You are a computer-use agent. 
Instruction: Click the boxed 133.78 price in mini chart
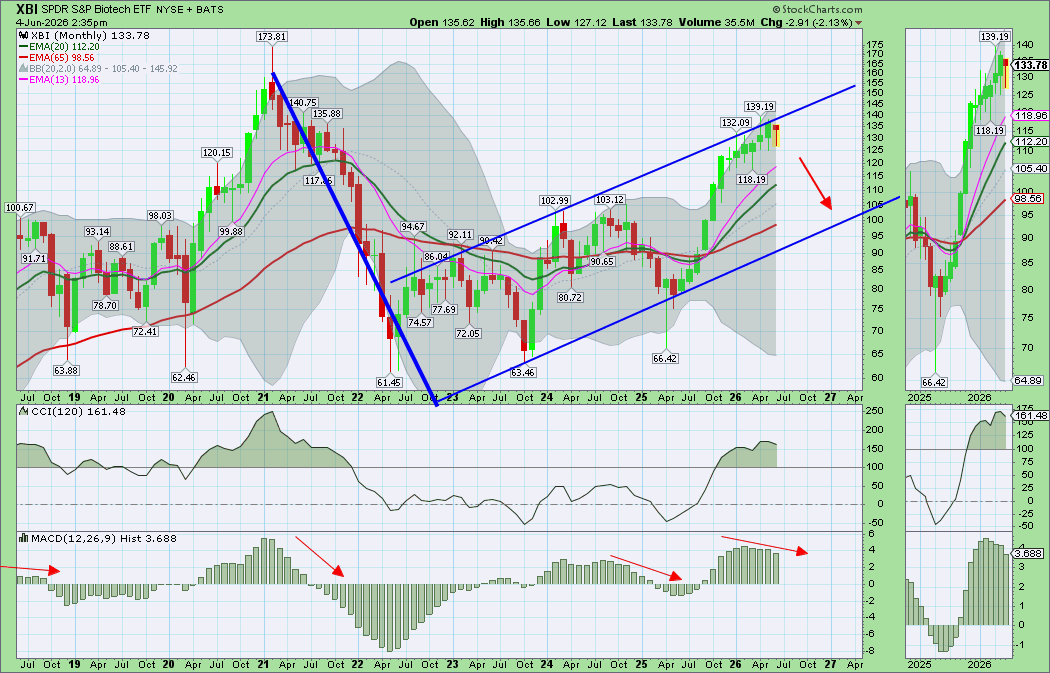[1031, 65]
